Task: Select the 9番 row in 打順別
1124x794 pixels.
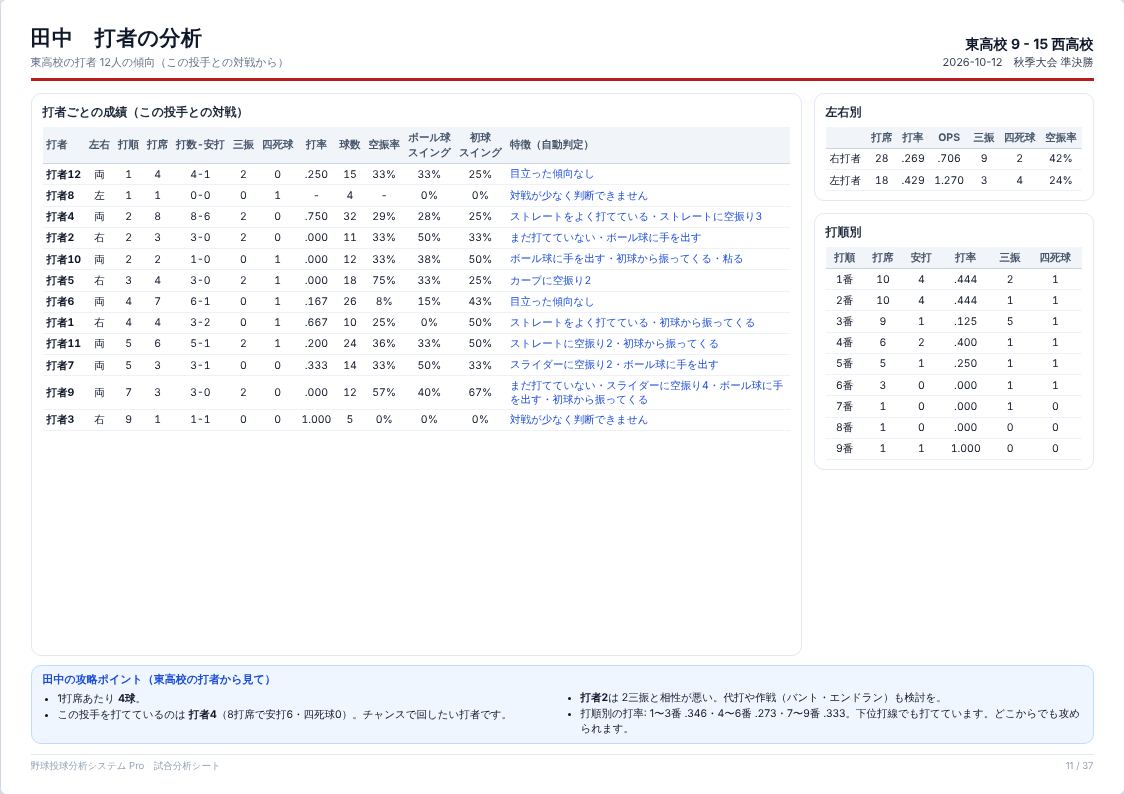Action: point(953,449)
